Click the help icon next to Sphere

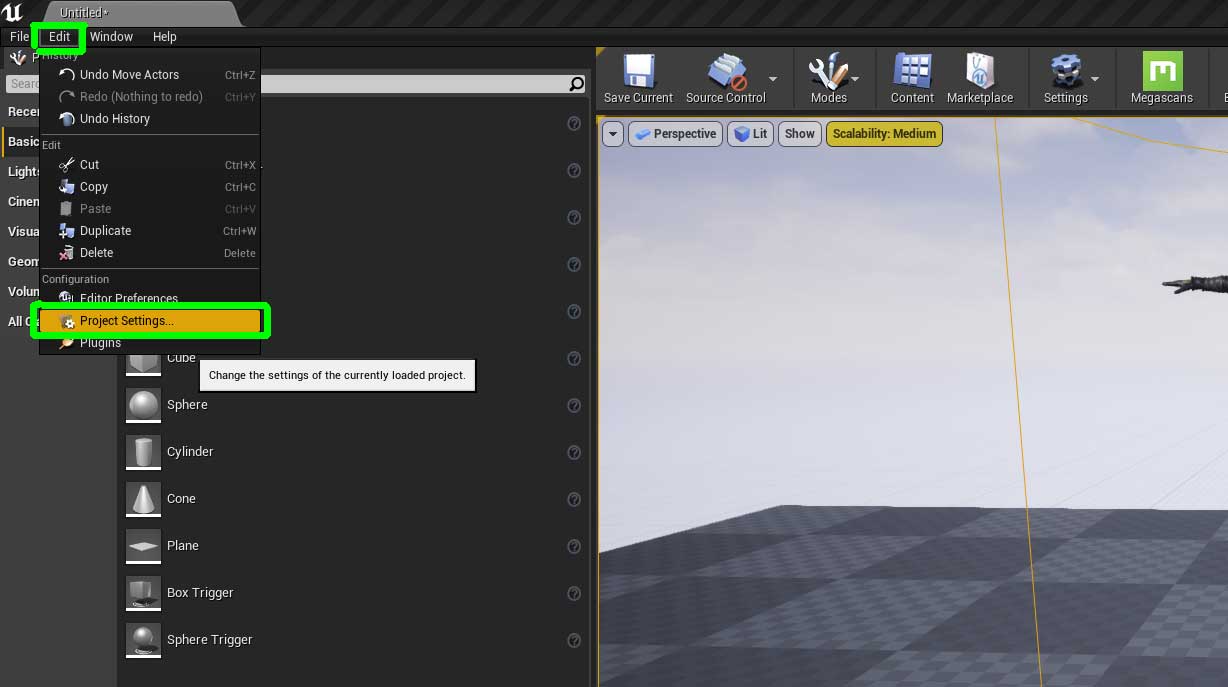(574, 406)
